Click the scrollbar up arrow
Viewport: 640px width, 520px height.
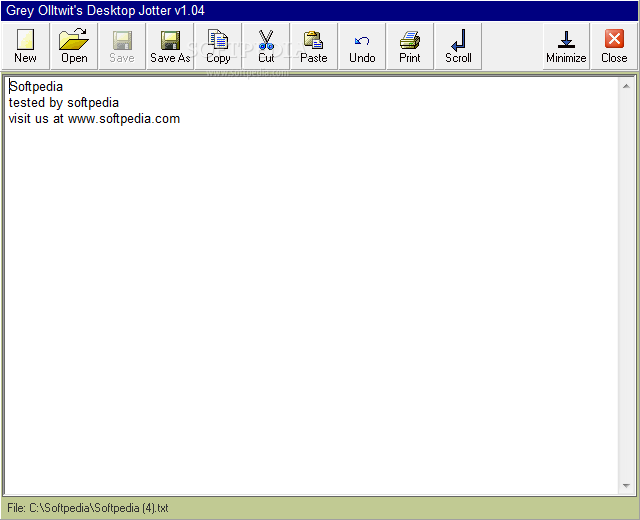[x=626, y=86]
